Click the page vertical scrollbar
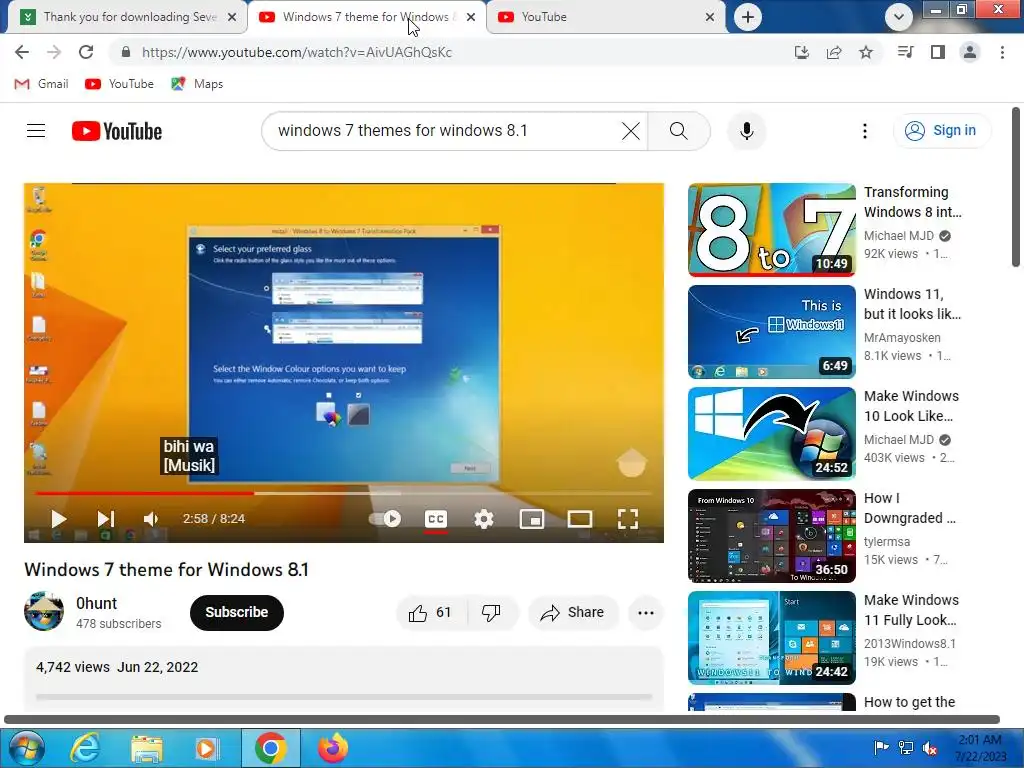 coord(1016,187)
